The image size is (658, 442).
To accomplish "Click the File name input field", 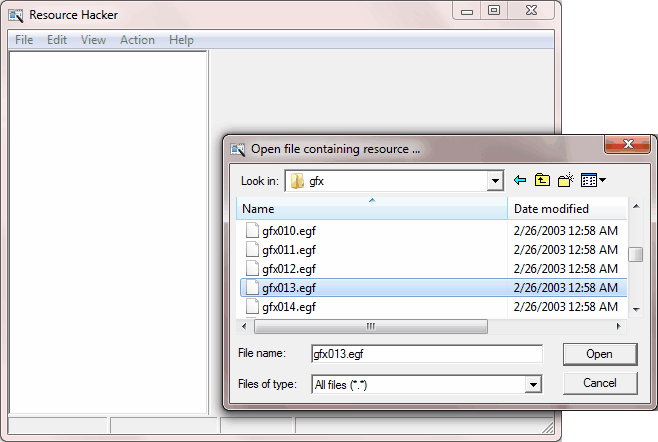I will (427, 354).
